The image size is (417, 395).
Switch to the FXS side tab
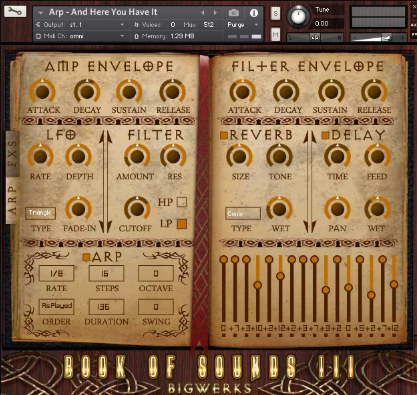(12, 154)
